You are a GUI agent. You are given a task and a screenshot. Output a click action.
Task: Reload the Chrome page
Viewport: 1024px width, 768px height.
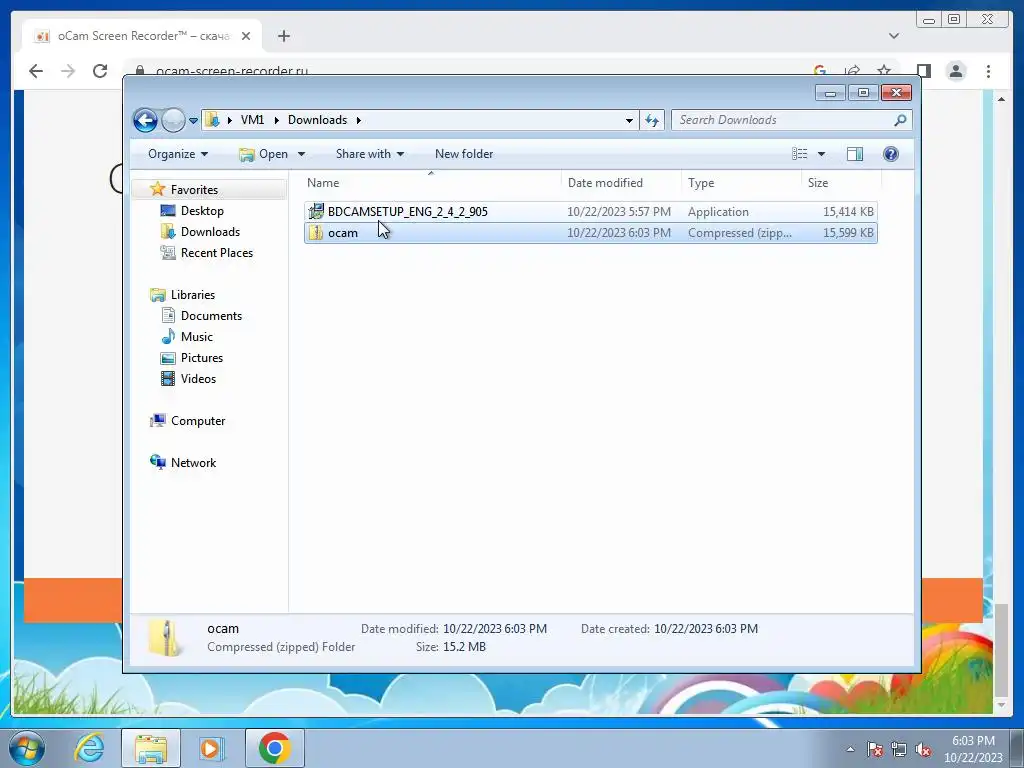tap(100, 71)
